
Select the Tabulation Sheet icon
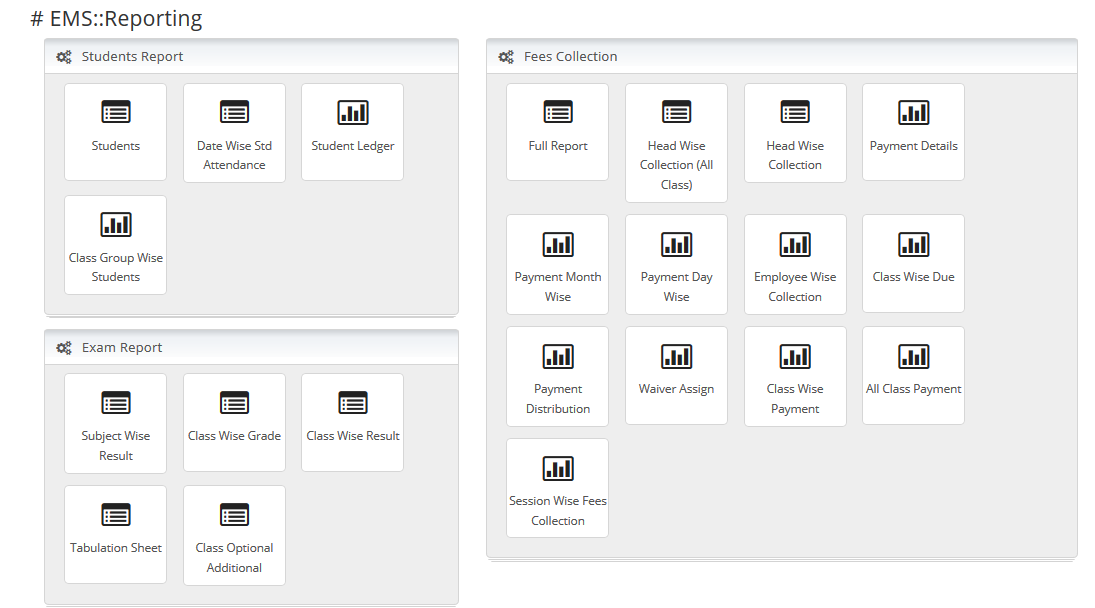116,515
